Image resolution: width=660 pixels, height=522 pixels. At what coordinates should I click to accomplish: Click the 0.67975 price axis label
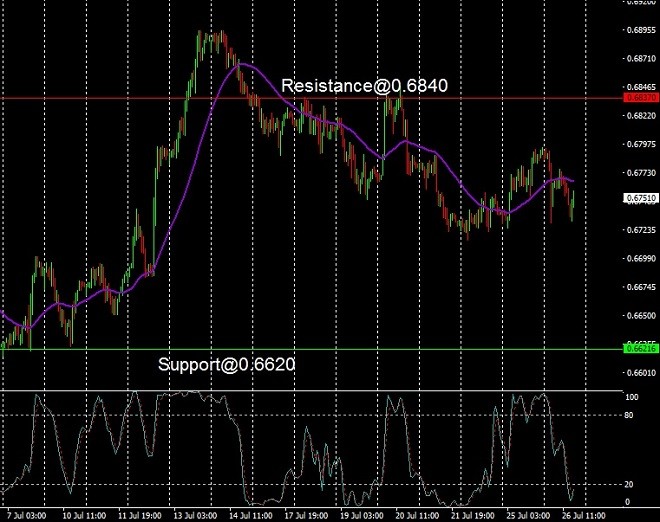(641, 144)
